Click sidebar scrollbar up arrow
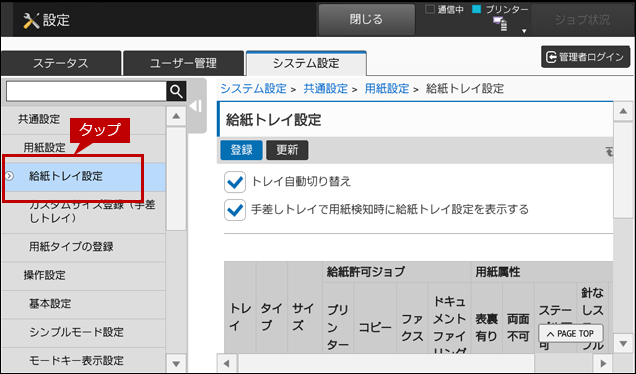This screenshot has height=374, width=636. (x=176, y=116)
